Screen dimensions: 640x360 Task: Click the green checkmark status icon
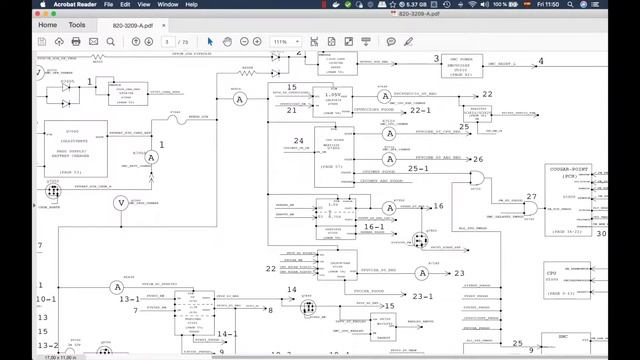pos(348,4)
